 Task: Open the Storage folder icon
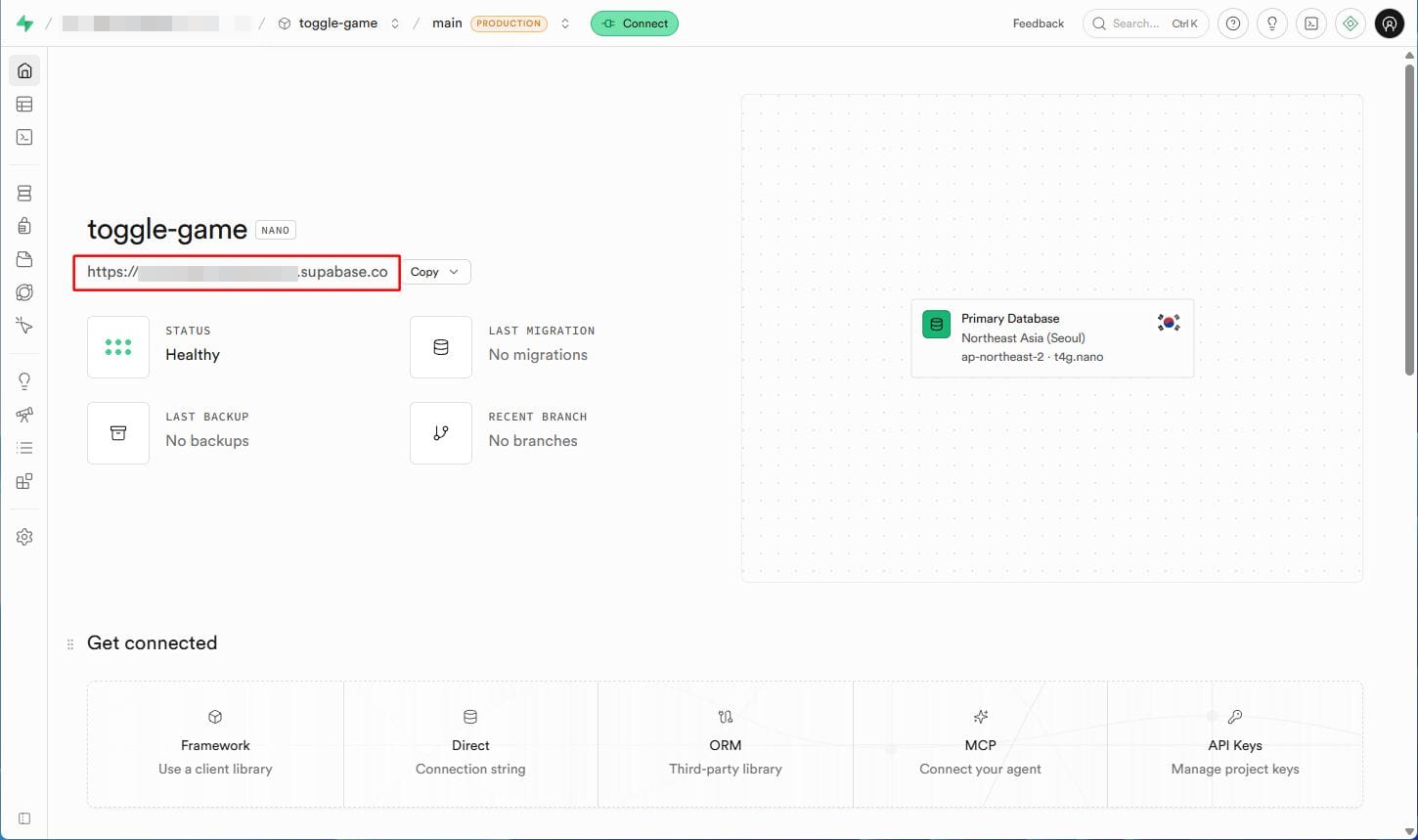[x=24, y=259]
